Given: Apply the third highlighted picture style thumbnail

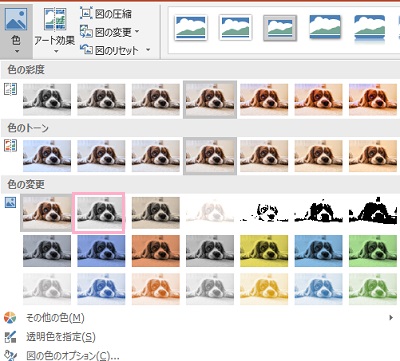Looking at the screenshot, I should [x=280, y=28].
